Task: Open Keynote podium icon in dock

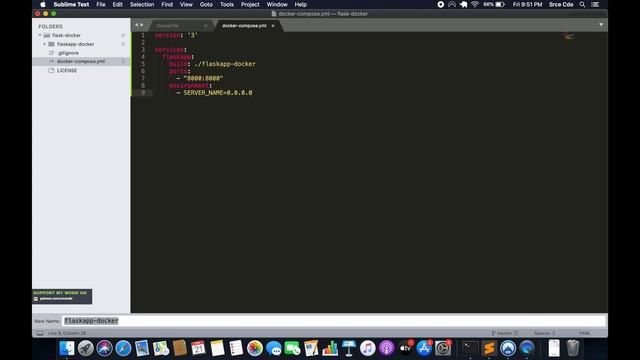Action: tap(349, 348)
